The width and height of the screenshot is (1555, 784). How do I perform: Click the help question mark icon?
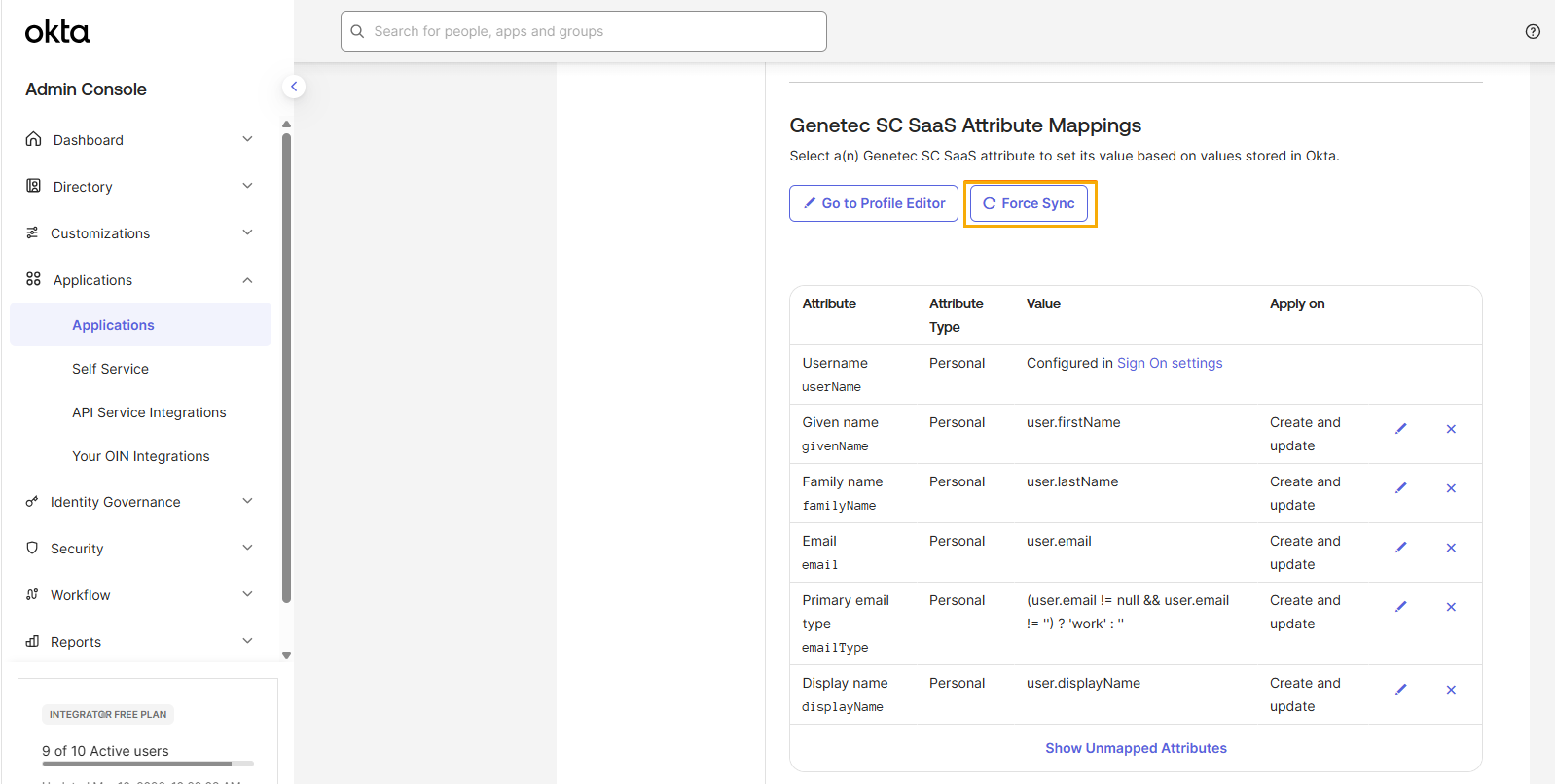tap(1533, 31)
